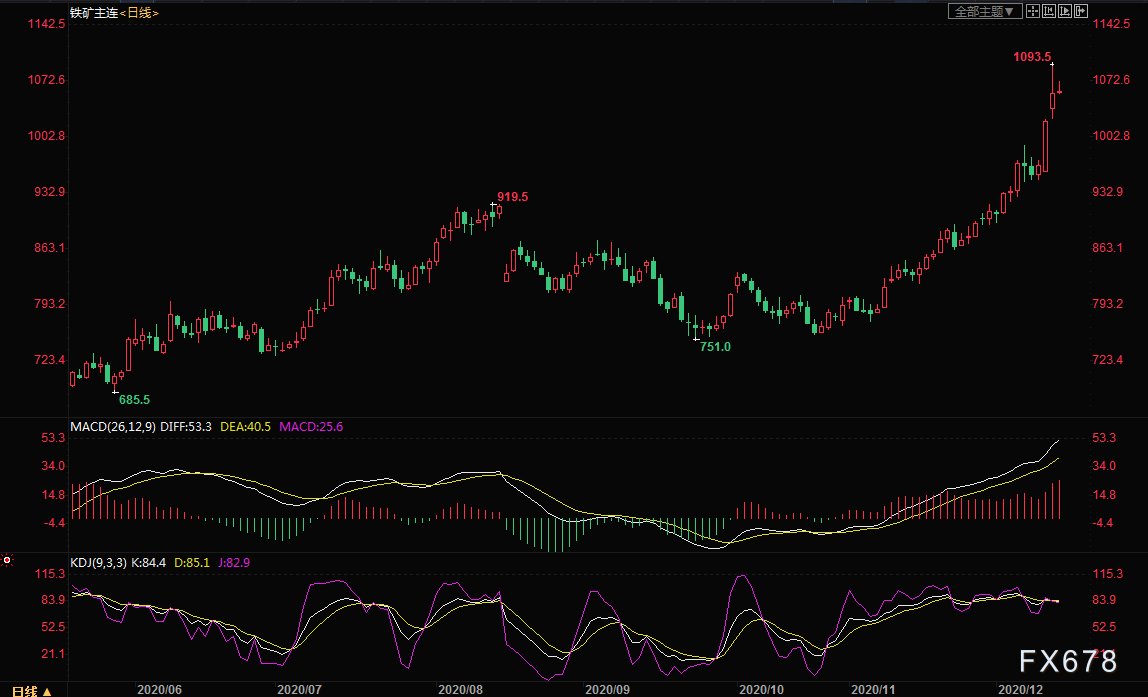Click the 铁矿主连 contract name
The height and width of the screenshot is (697, 1148).
point(94,12)
